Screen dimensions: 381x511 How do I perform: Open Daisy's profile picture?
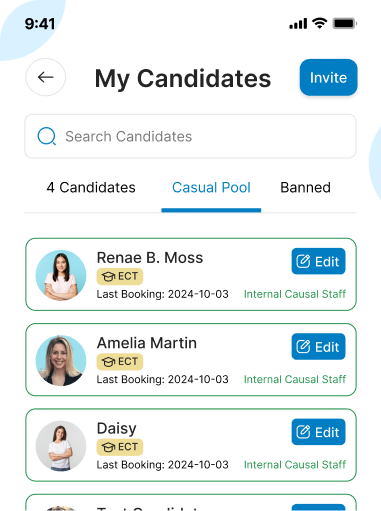[61, 446]
